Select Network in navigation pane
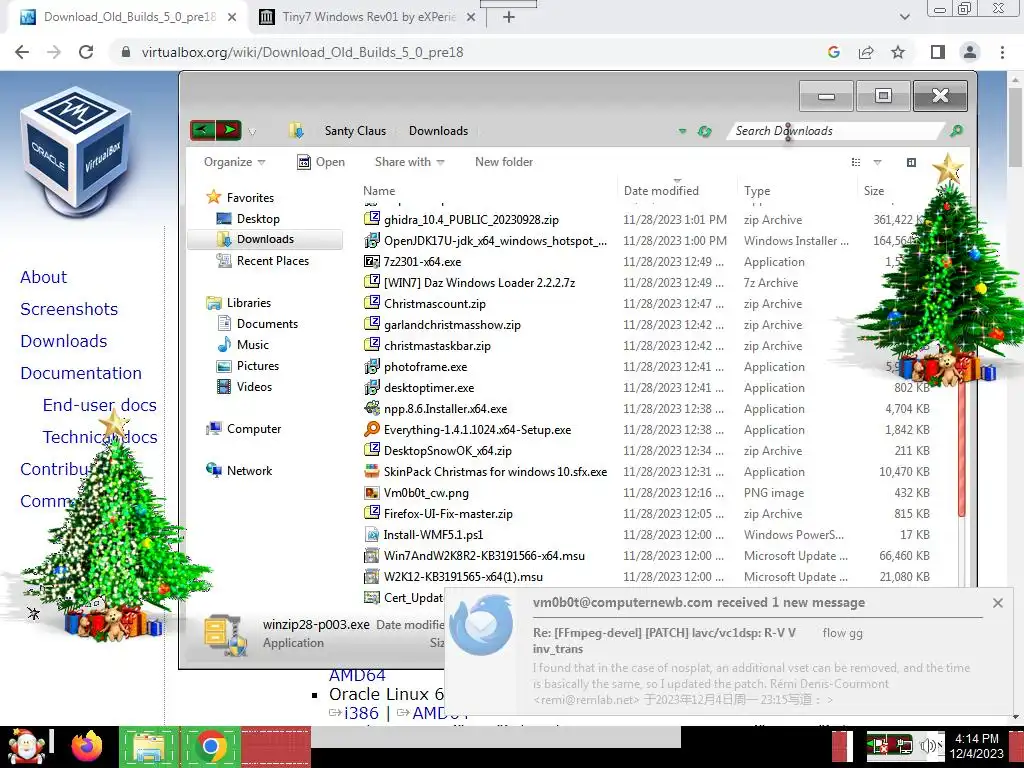The height and width of the screenshot is (768, 1024). (239, 471)
